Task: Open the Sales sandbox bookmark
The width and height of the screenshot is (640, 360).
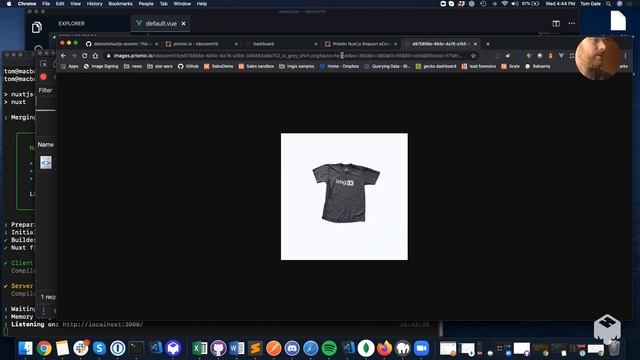Action: [256, 66]
